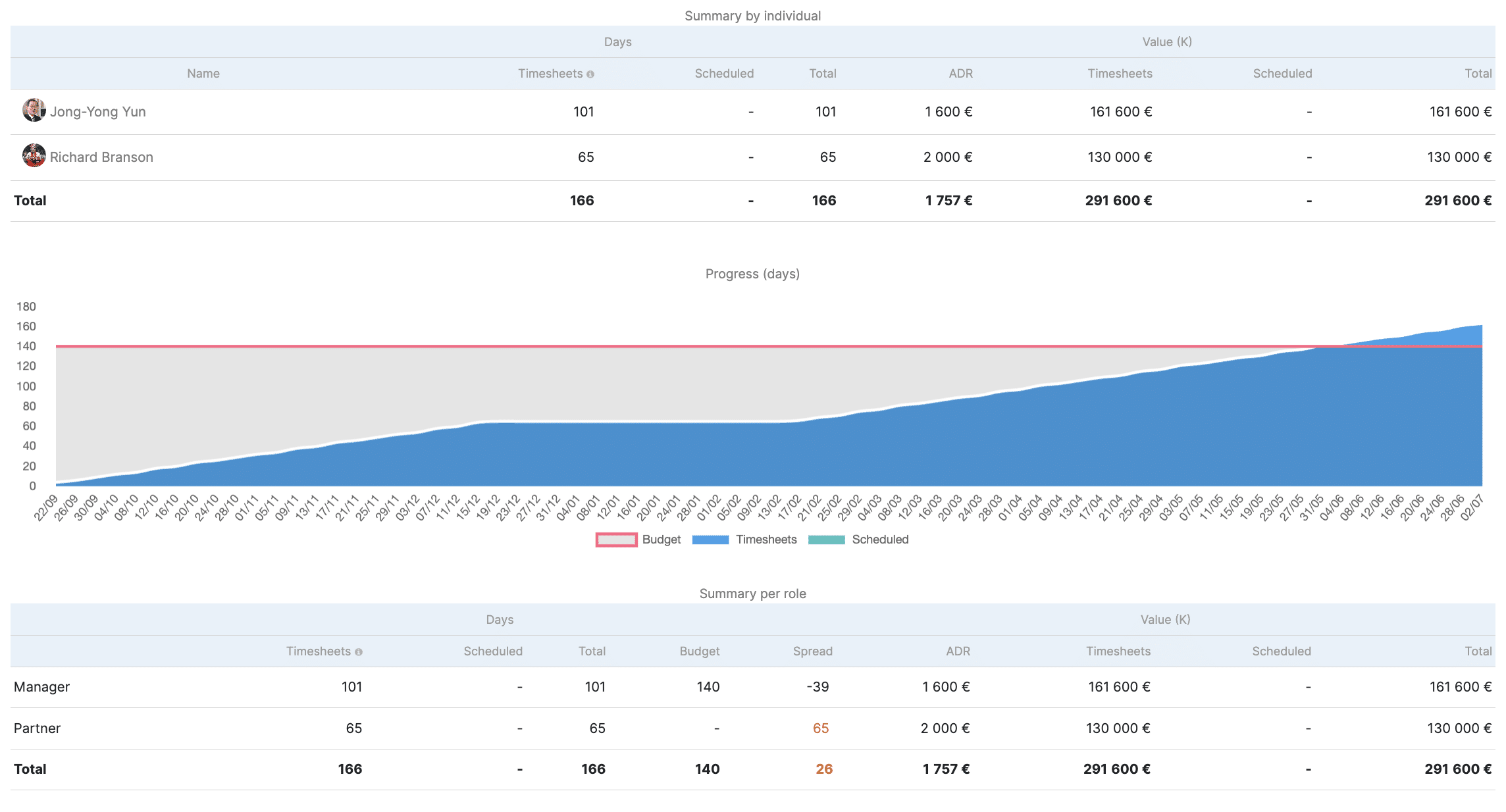Click Richard Branson's avatar picture
Viewport: 1506px width, 812px height.
(x=34, y=156)
